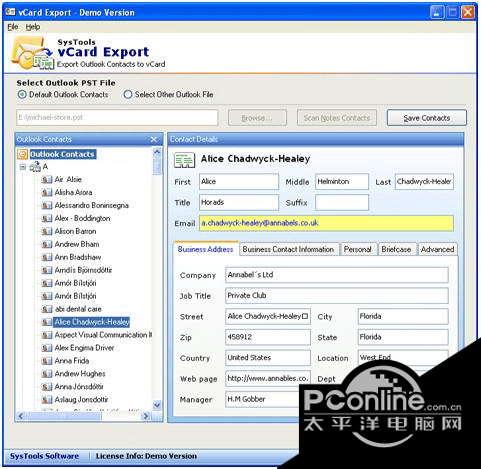Click contact card icon beside Aspect Visual Communication
The height and width of the screenshot is (469, 481).
coord(47,335)
